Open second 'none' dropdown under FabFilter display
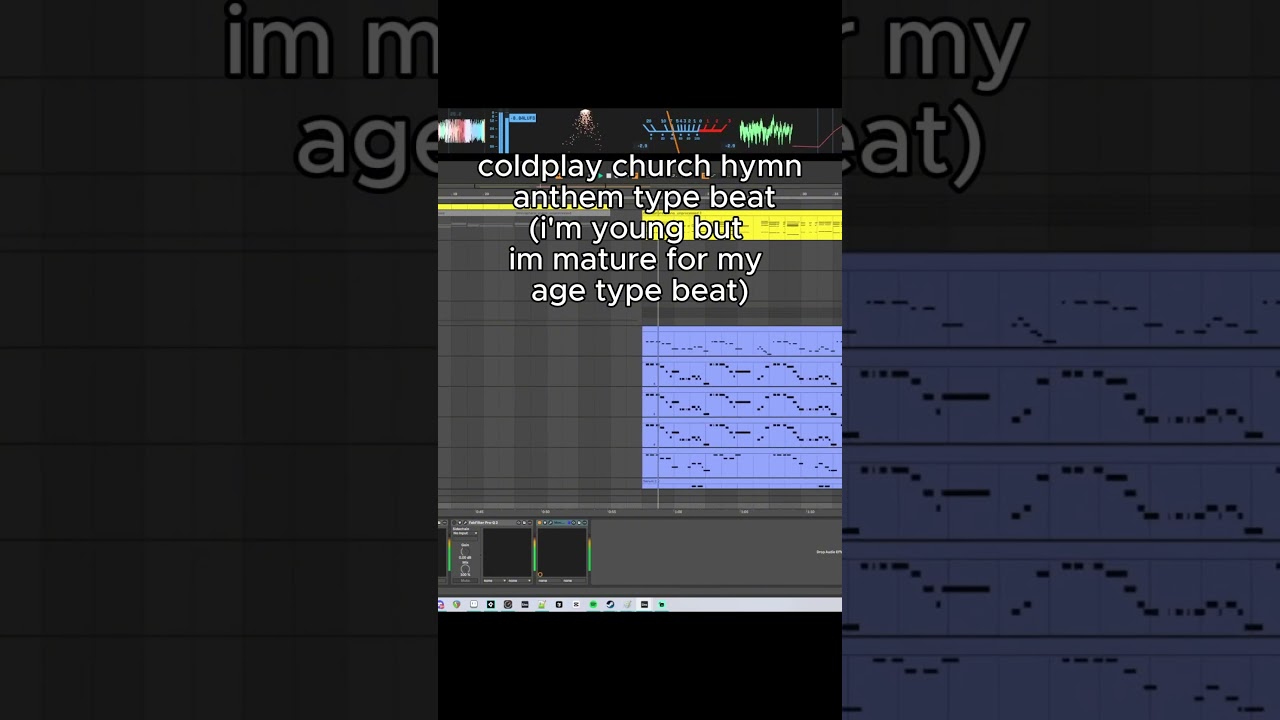Screen dimensions: 1280x720 point(520,581)
